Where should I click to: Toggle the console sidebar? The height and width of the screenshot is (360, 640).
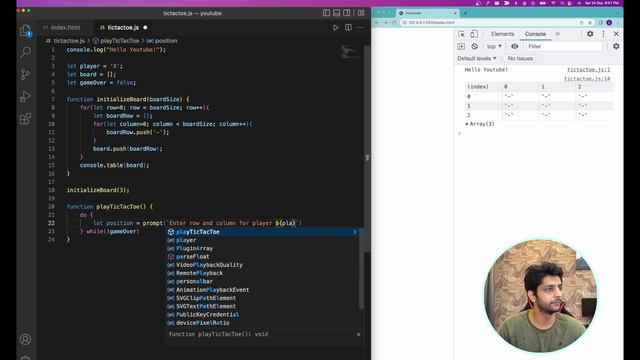[x=461, y=47]
